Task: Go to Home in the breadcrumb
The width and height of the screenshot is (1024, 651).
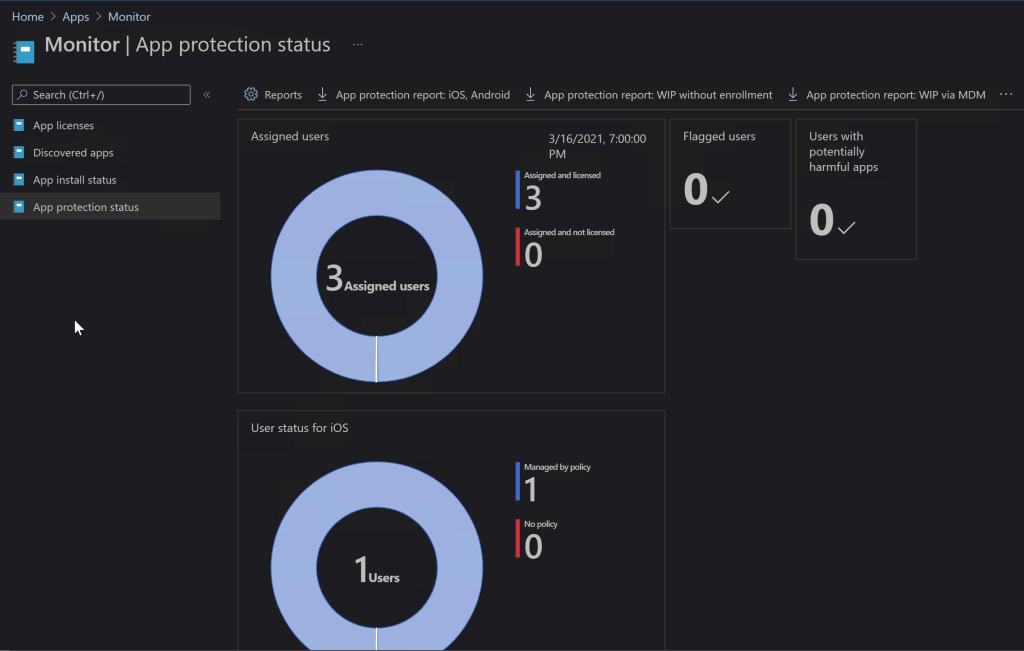Action: [27, 17]
